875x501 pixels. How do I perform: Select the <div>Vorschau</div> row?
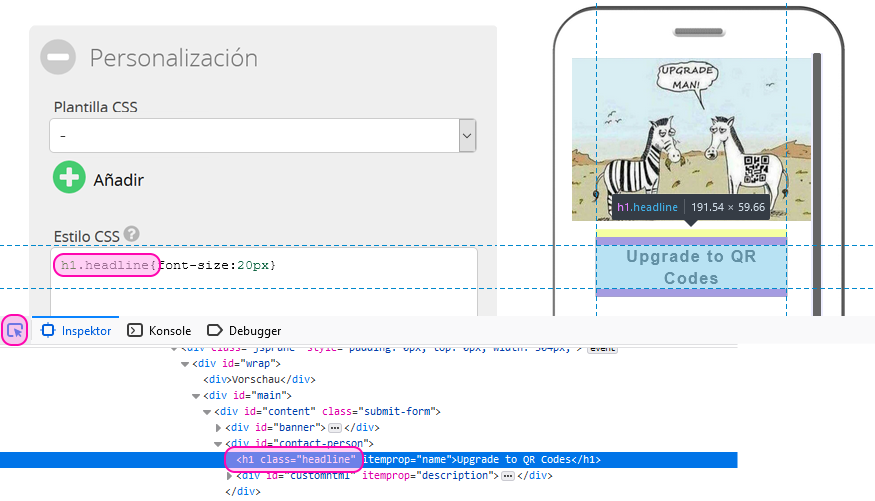pos(259,379)
